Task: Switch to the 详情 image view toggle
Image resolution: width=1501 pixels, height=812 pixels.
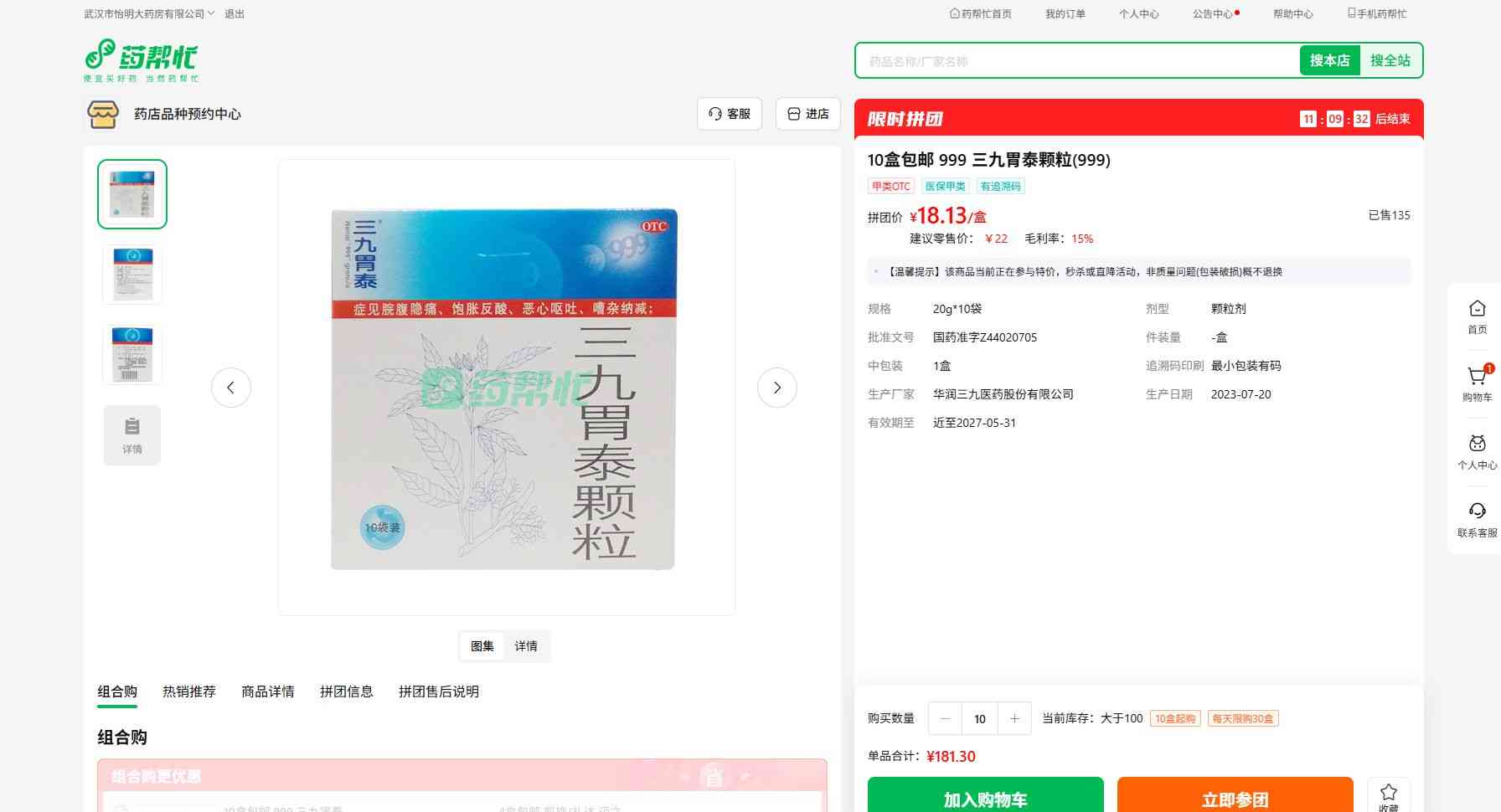Action: pos(526,646)
